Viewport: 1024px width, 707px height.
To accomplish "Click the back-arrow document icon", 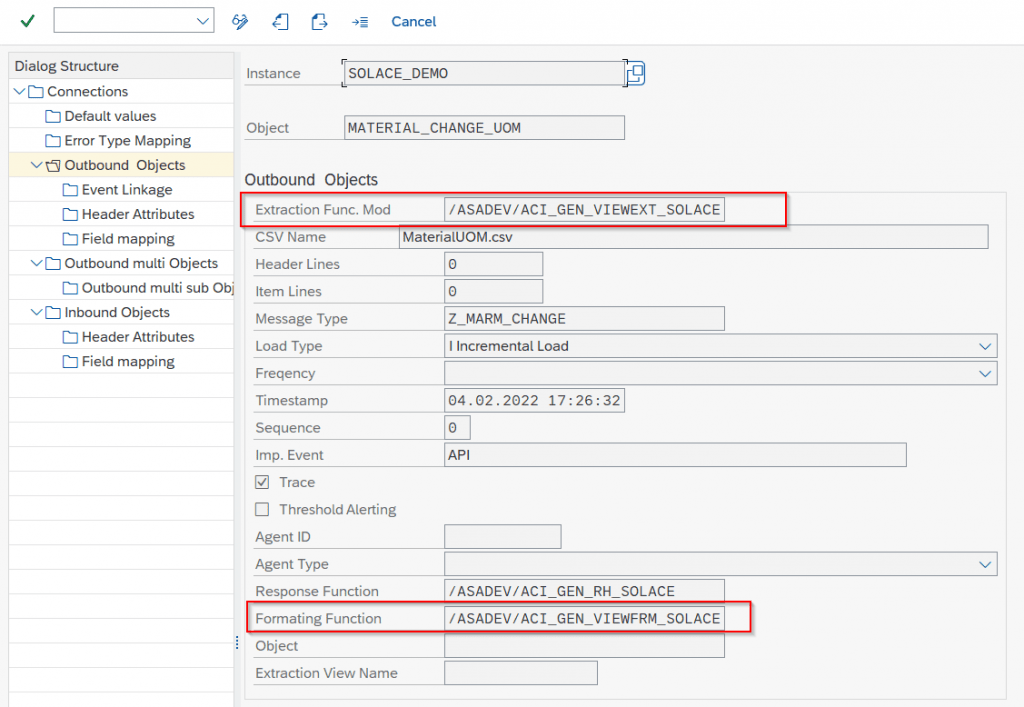I will tap(281, 20).
